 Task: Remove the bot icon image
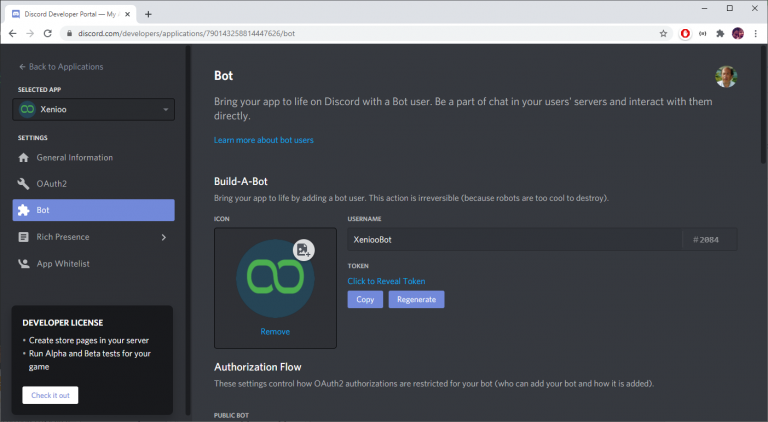point(275,331)
